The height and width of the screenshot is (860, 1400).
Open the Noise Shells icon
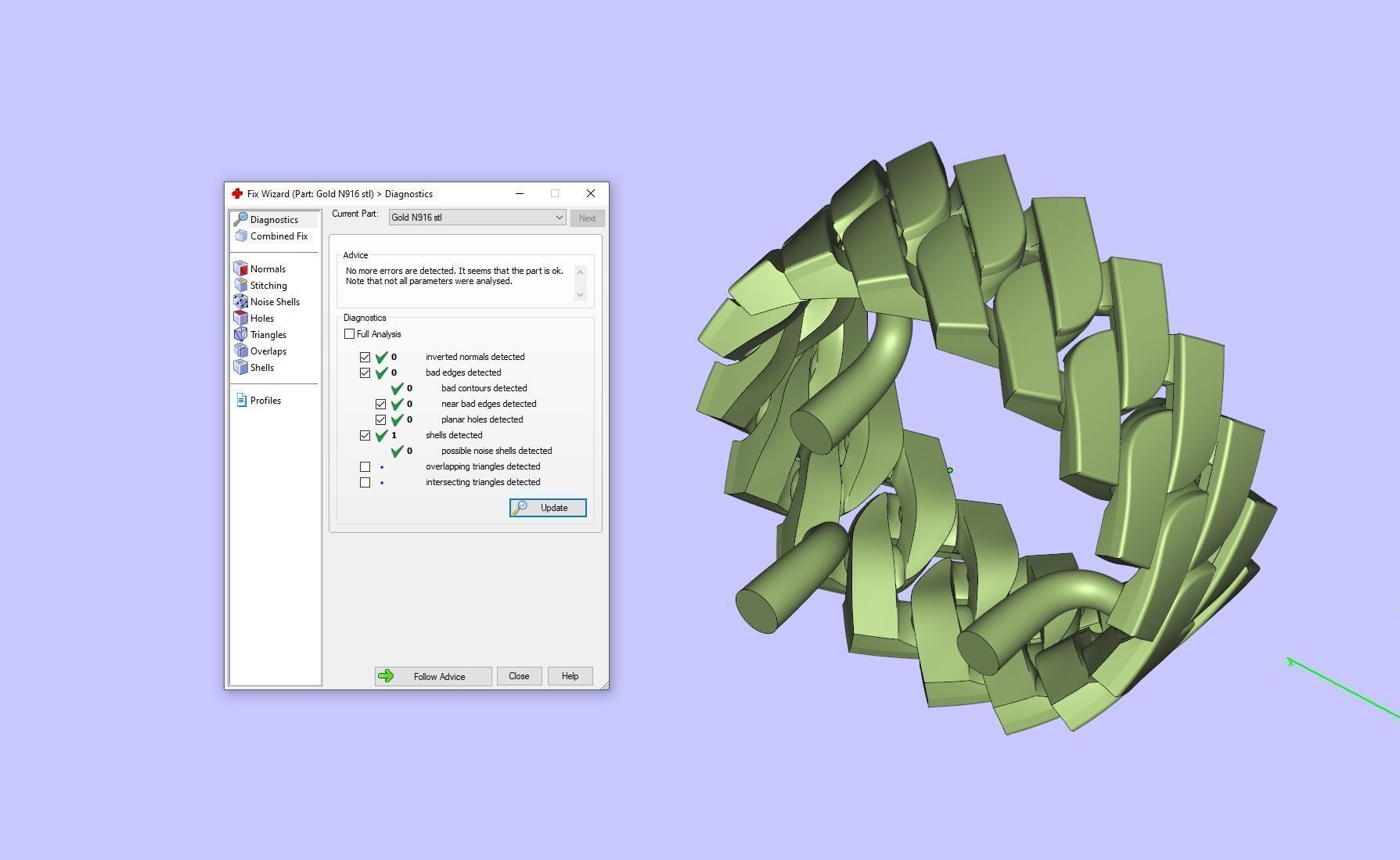(241, 302)
